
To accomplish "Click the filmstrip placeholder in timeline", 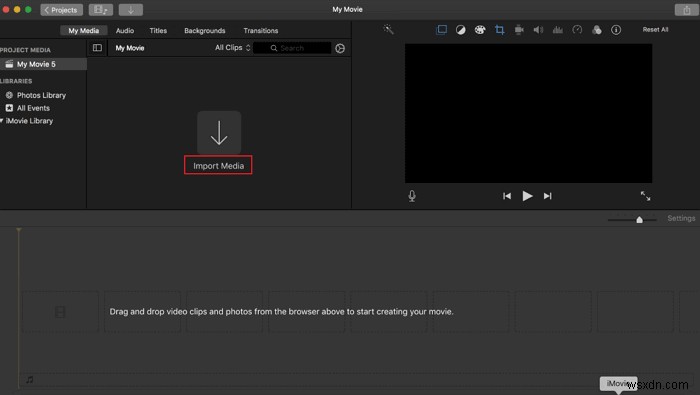I will pyautogui.click(x=60, y=312).
